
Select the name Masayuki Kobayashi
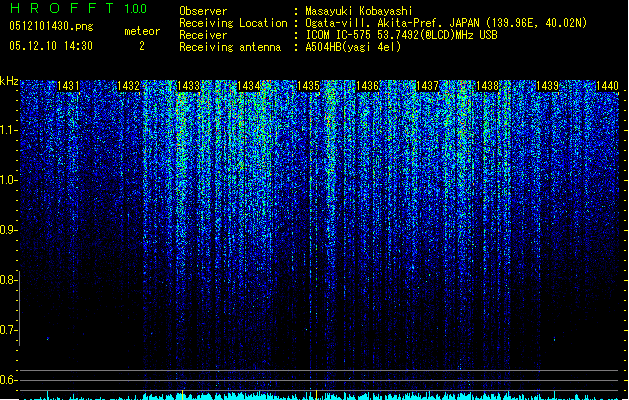pos(359,11)
